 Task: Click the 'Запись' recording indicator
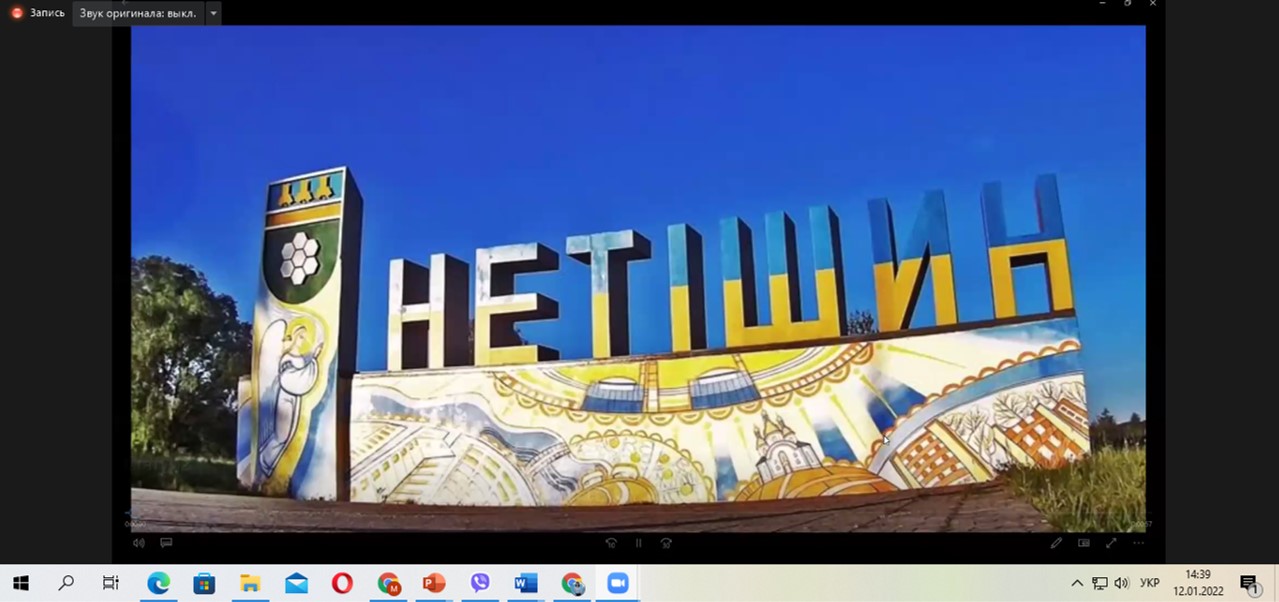(38, 13)
